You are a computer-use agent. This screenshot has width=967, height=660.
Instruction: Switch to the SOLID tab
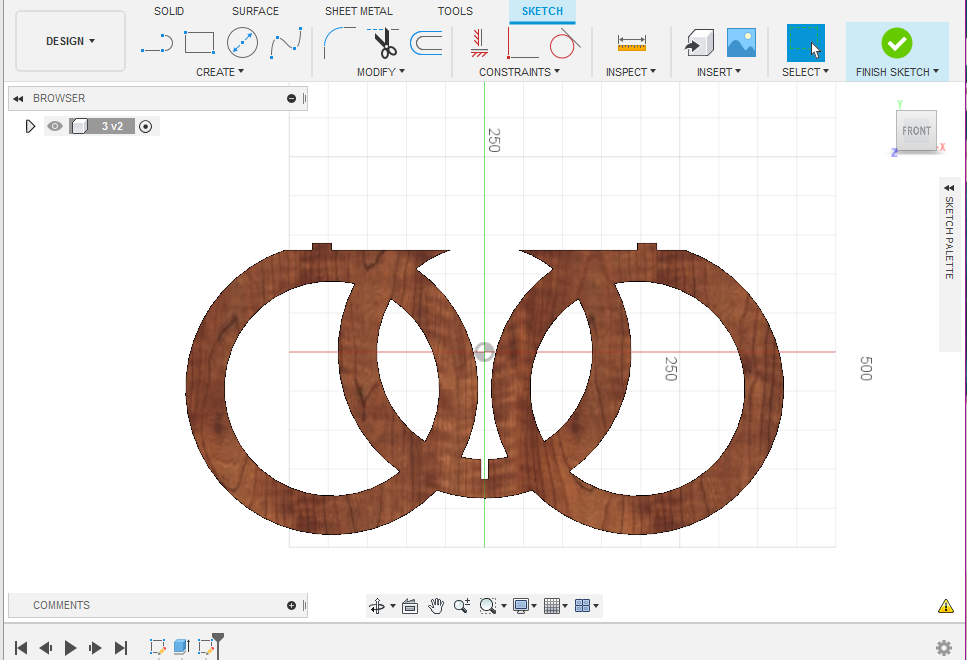(x=169, y=11)
